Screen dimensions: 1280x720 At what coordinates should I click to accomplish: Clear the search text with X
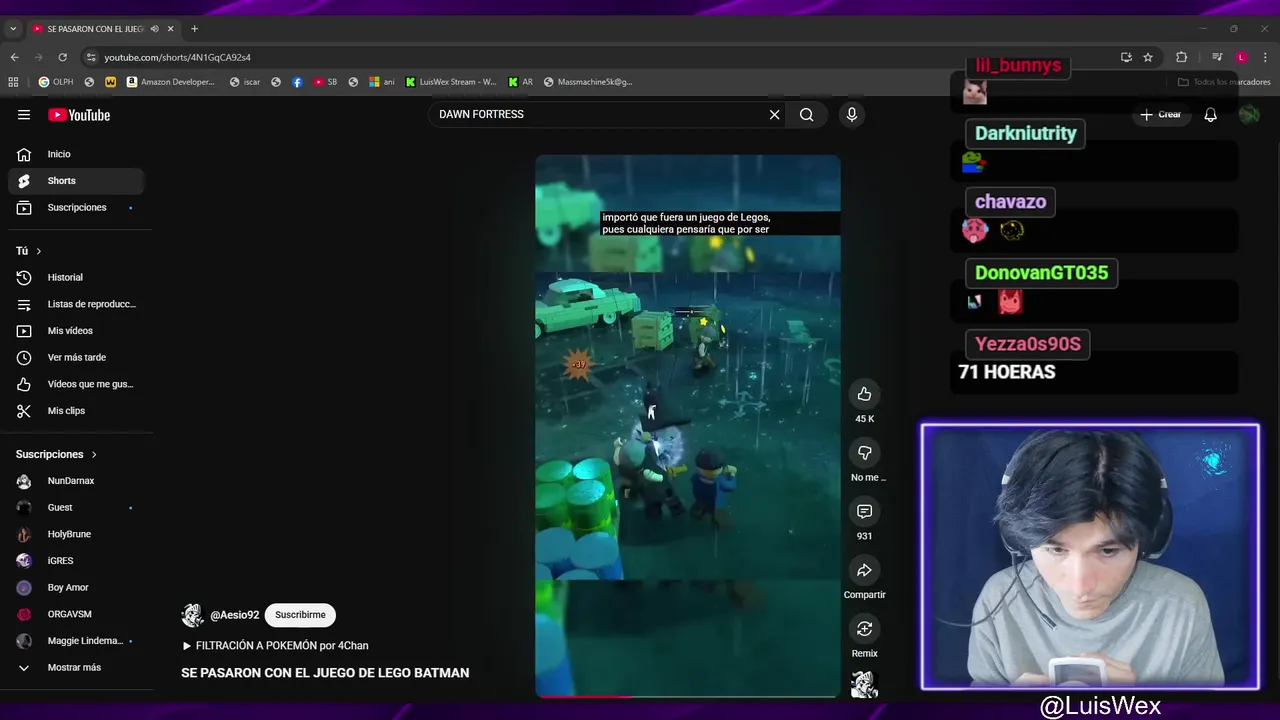click(x=774, y=114)
